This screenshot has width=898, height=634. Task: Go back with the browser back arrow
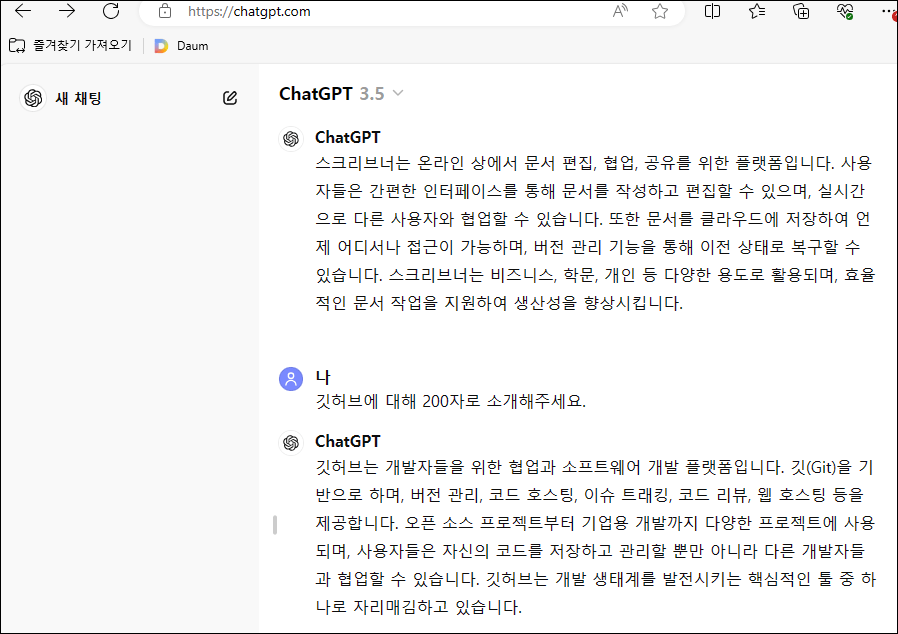[x=23, y=11]
